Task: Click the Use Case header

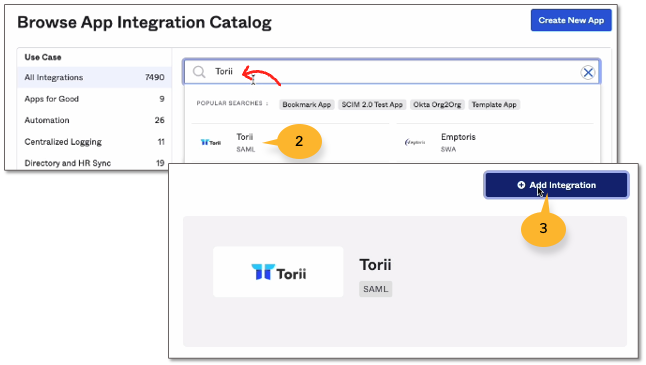Action: (x=43, y=57)
